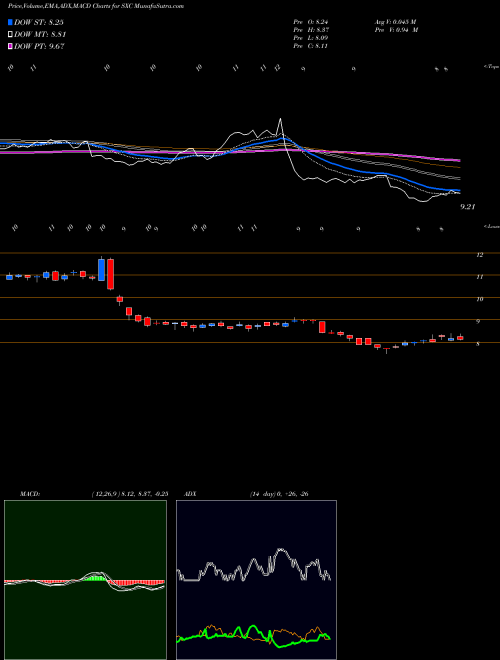This screenshot has width=500, height=660.
Task: Click the chart title mentioning MunafaSutra.com
Action: tap(96, 7)
